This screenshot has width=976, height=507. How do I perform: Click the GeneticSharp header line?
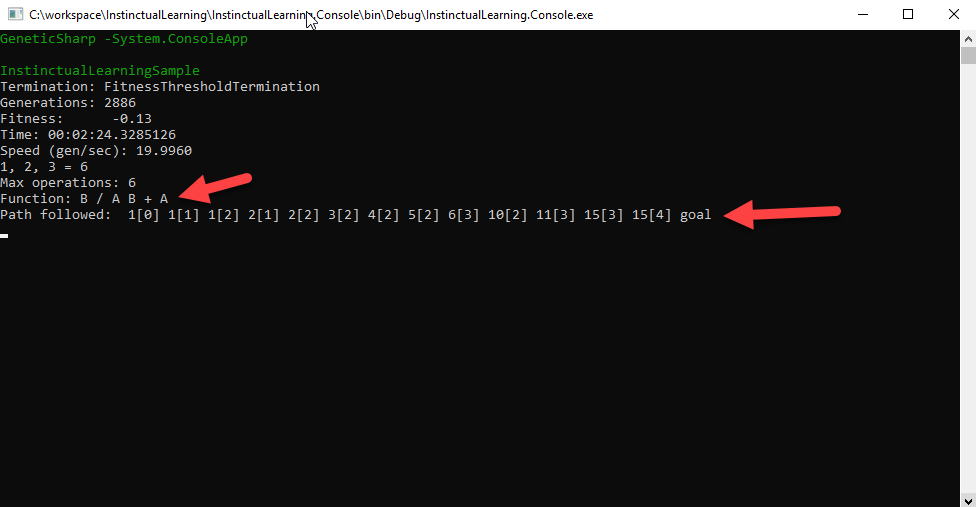click(x=124, y=39)
